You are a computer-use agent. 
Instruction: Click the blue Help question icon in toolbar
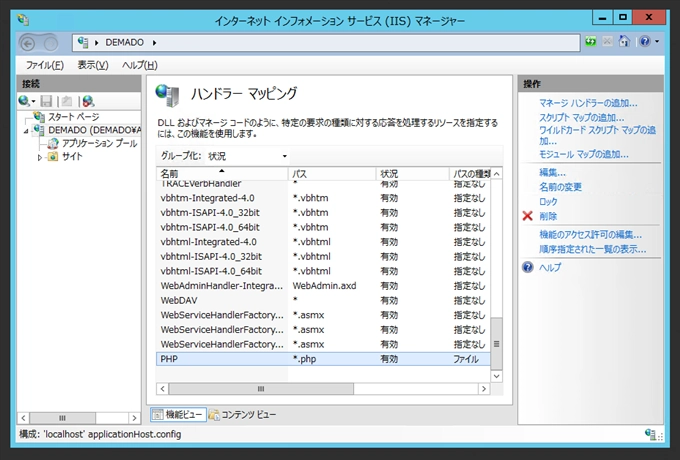coord(645,42)
